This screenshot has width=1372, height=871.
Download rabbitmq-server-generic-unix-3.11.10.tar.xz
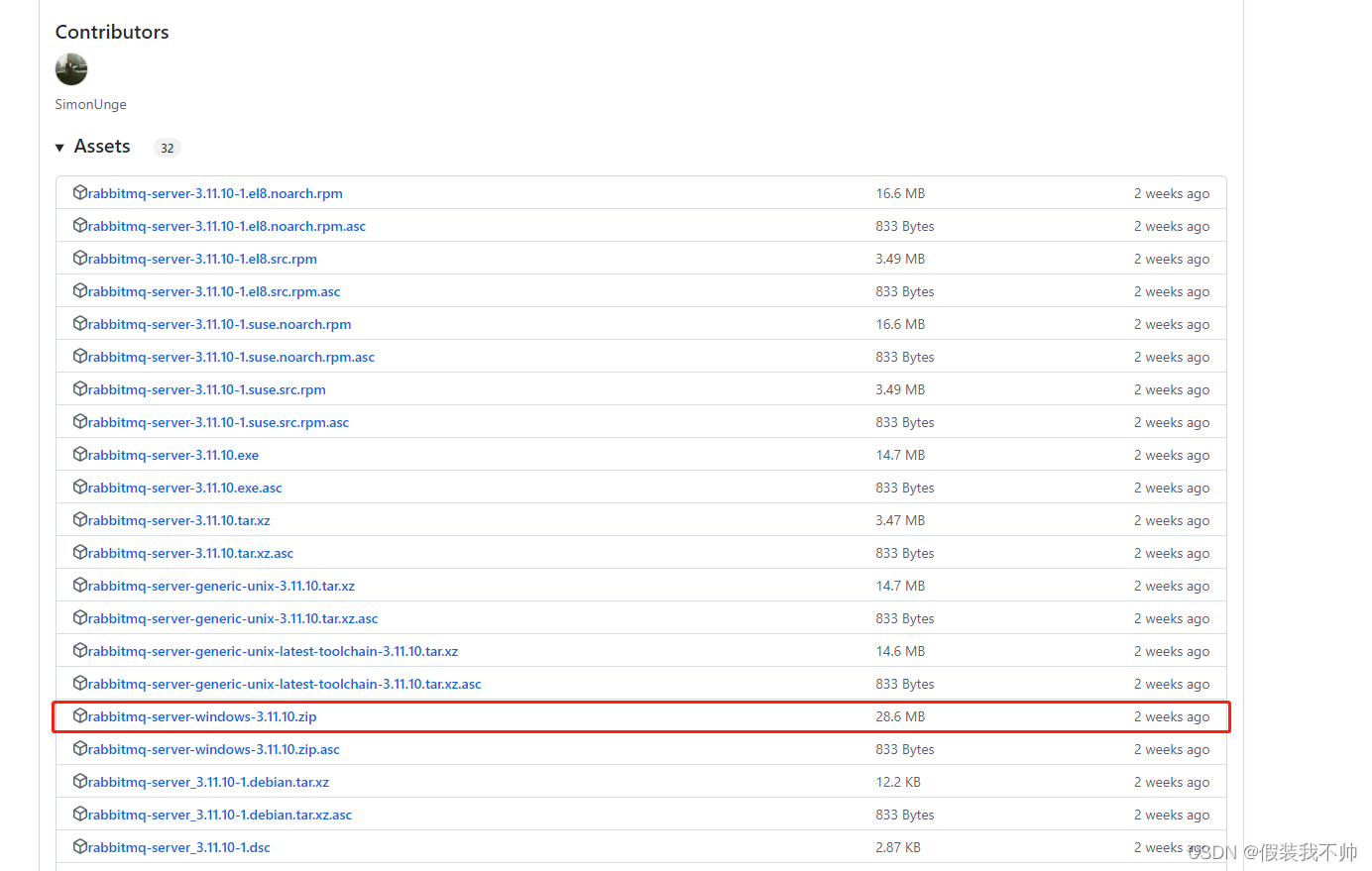point(221,586)
